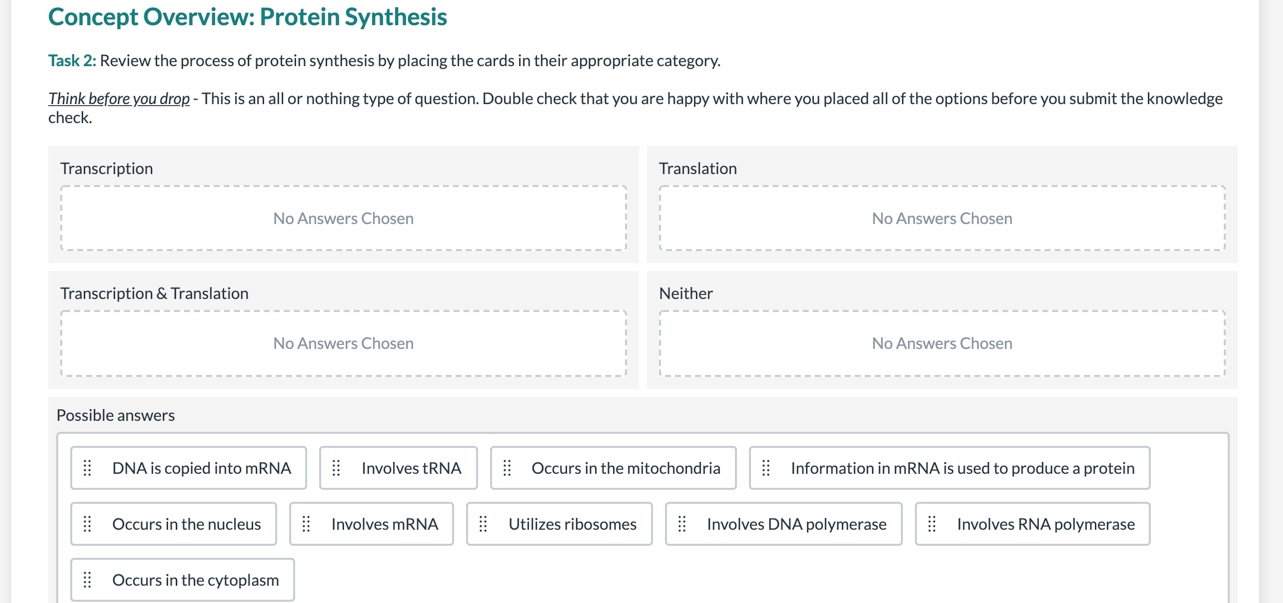This screenshot has width=1283, height=603.
Task: Click the drag handle on 'Utilizes ribosomes'
Action: 482,523
